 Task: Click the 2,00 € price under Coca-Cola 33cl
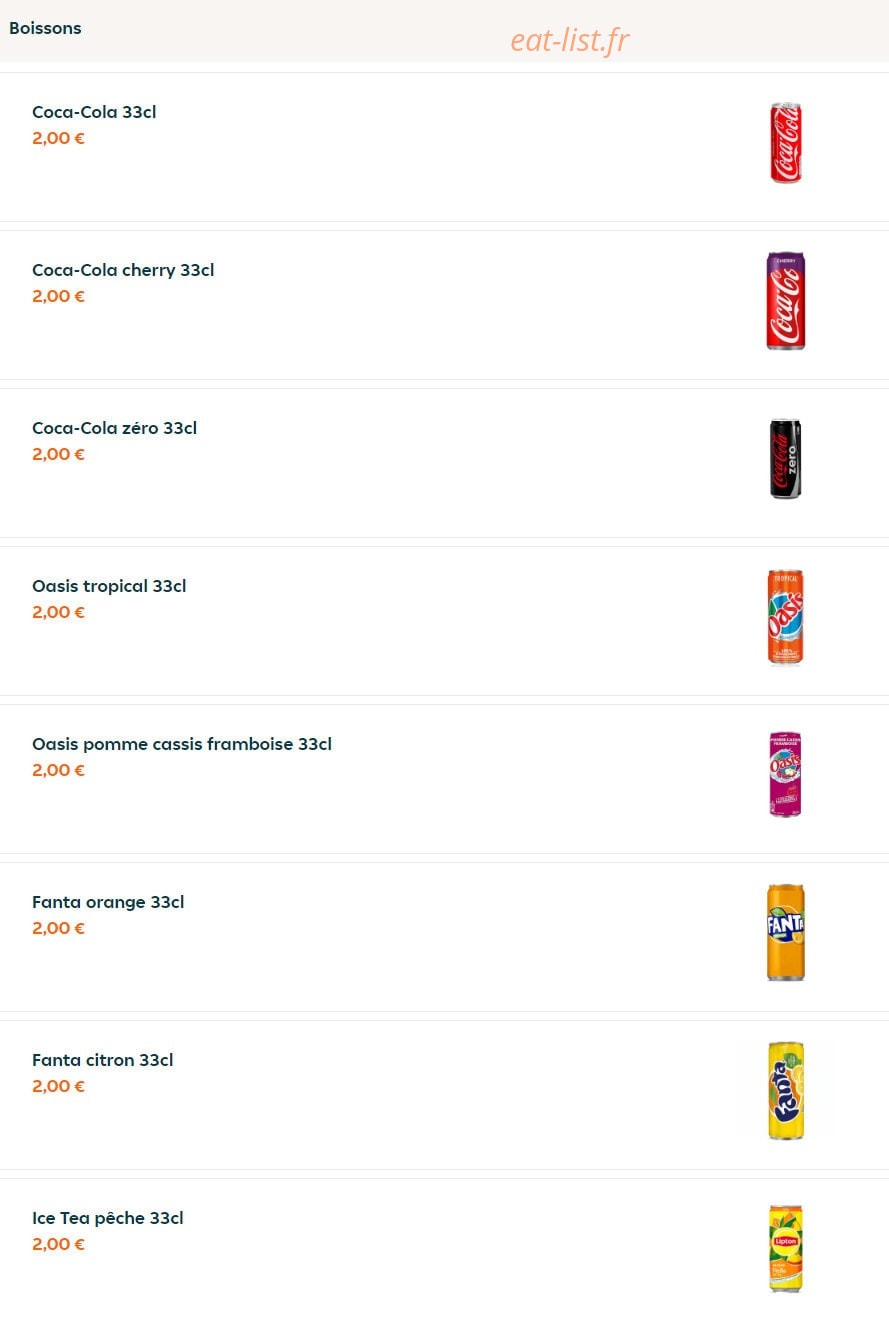(x=58, y=138)
